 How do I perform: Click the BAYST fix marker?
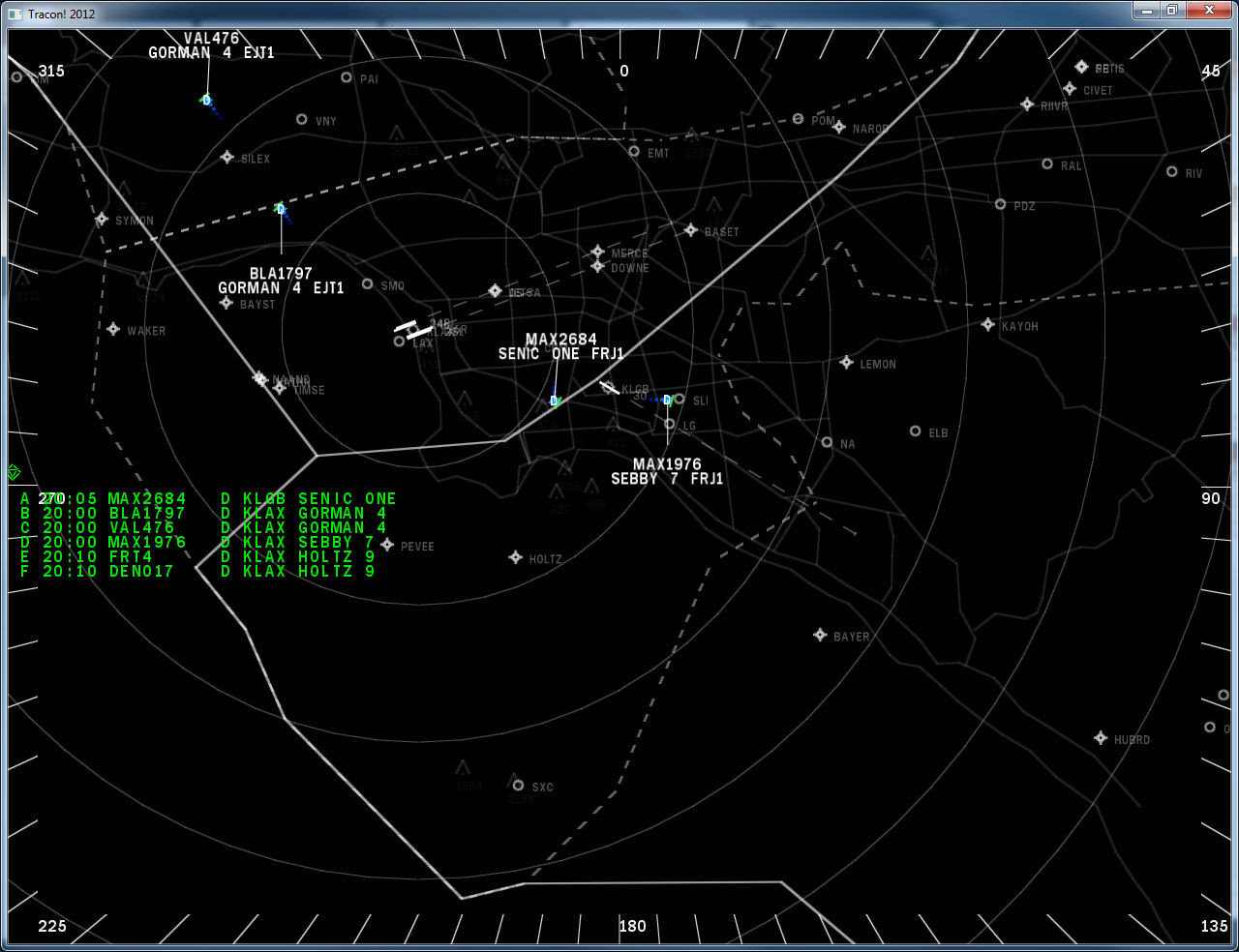coord(227,303)
